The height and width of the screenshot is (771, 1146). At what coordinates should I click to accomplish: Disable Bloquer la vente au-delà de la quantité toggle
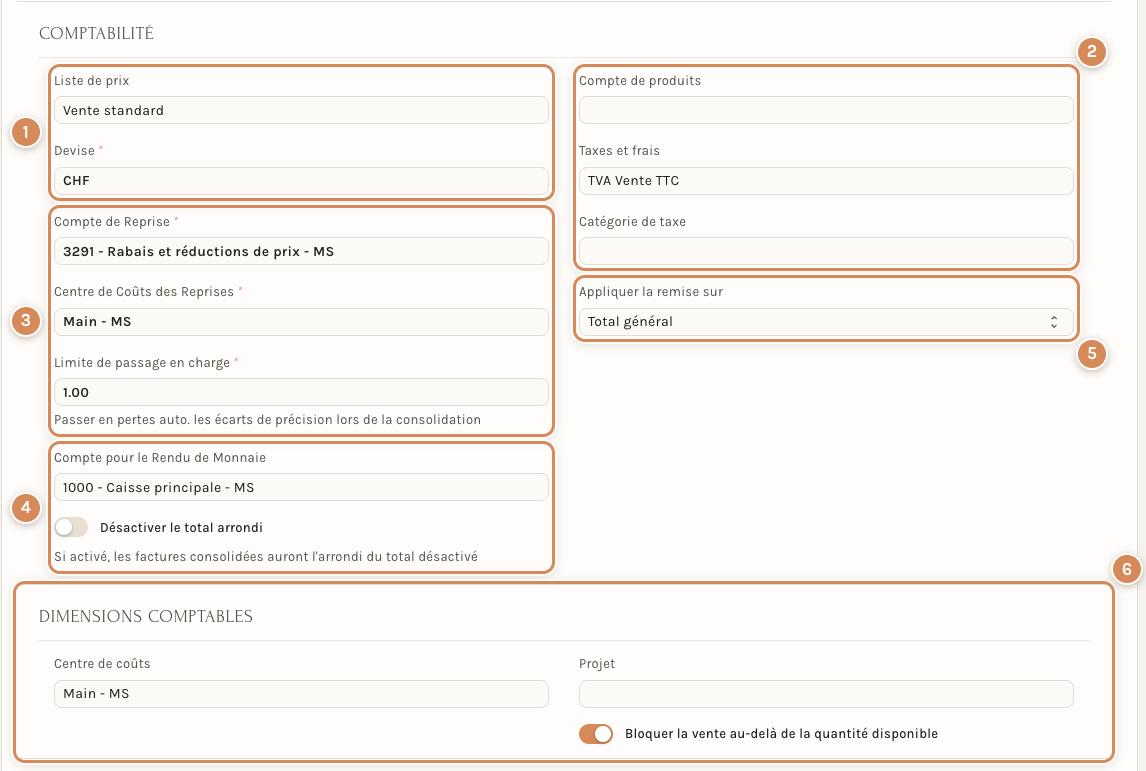596,734
